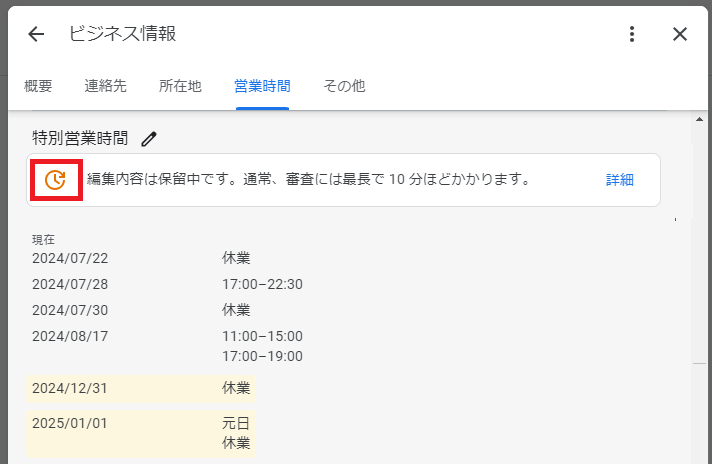712x464 pixels.
Task: Open the 所在地 tab
Action: (180, 86)
